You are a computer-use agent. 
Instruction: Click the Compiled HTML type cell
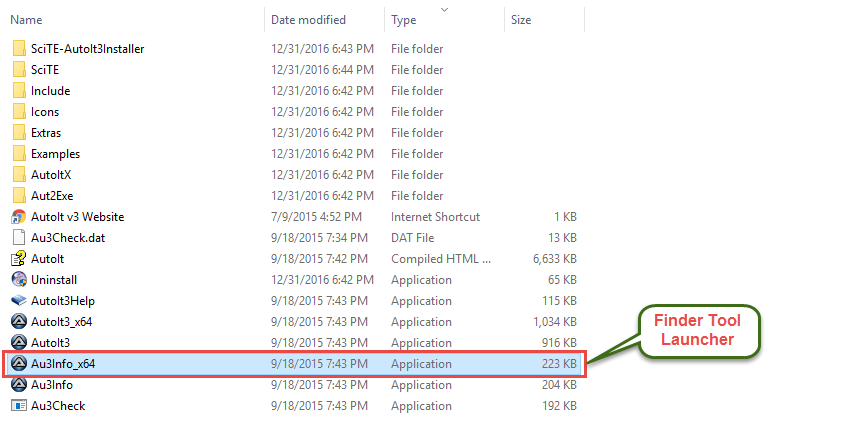click(441, 259)
